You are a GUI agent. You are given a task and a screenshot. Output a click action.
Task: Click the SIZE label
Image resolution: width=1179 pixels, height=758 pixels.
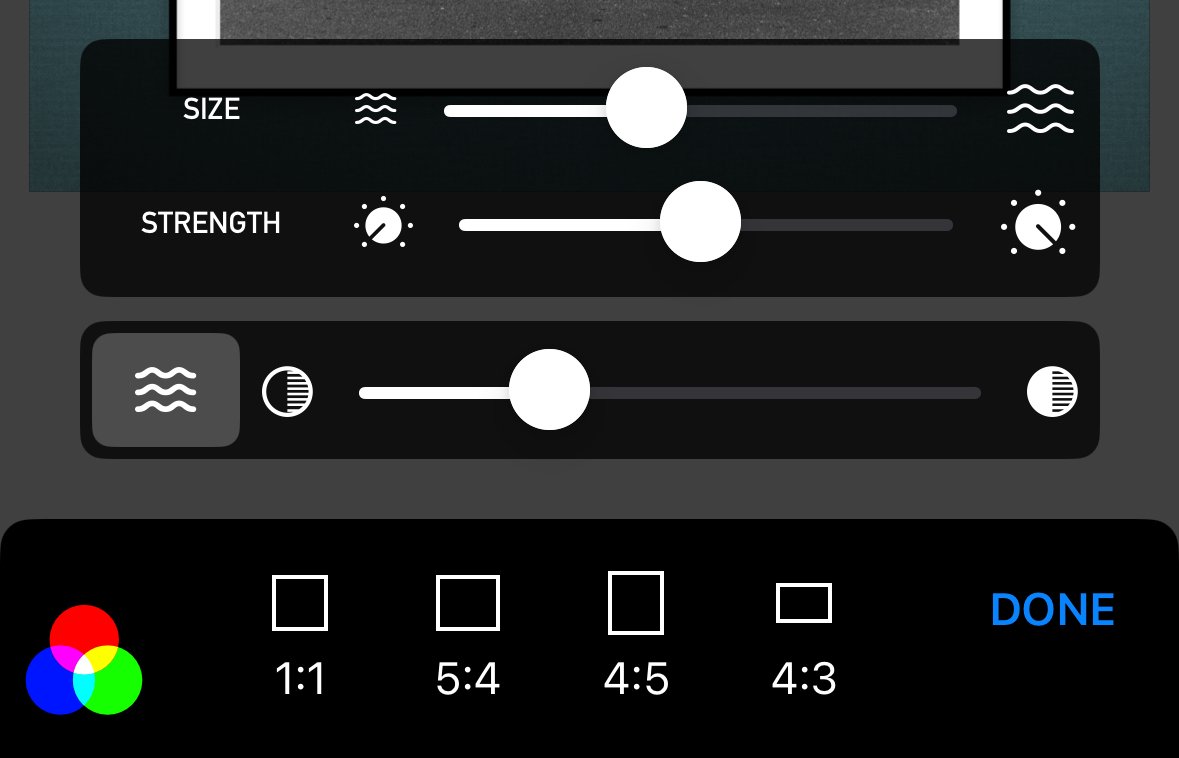coord(211,109)
